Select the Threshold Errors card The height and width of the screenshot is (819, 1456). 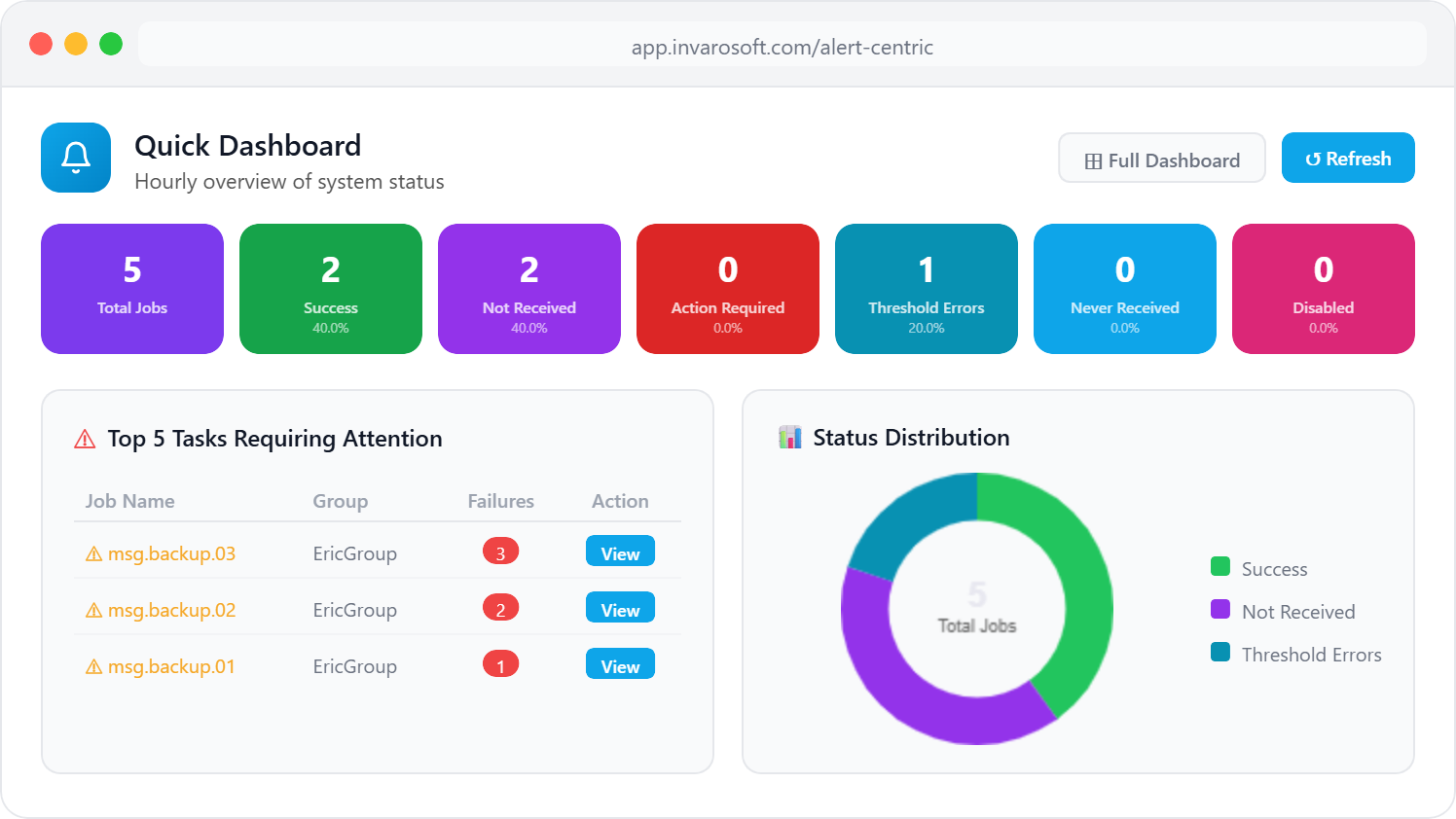pyautogui.click(x=927, y=289)
